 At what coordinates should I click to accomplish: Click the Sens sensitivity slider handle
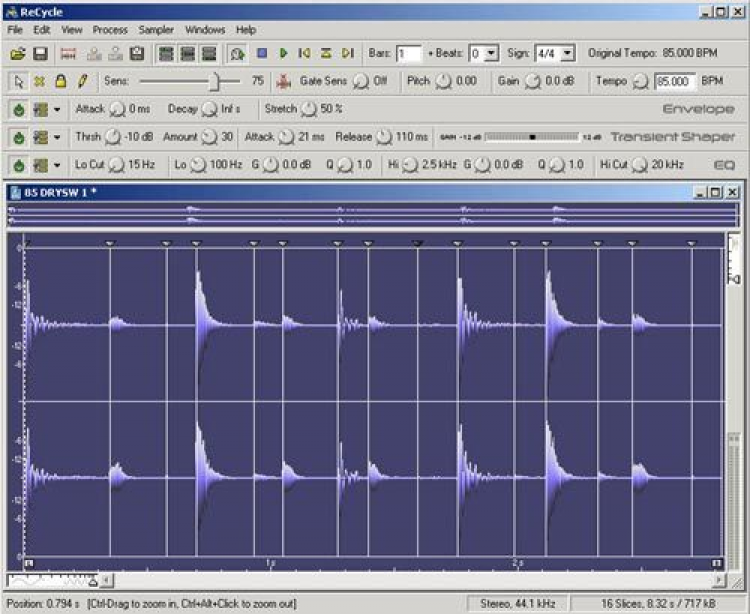pos(215,80)
